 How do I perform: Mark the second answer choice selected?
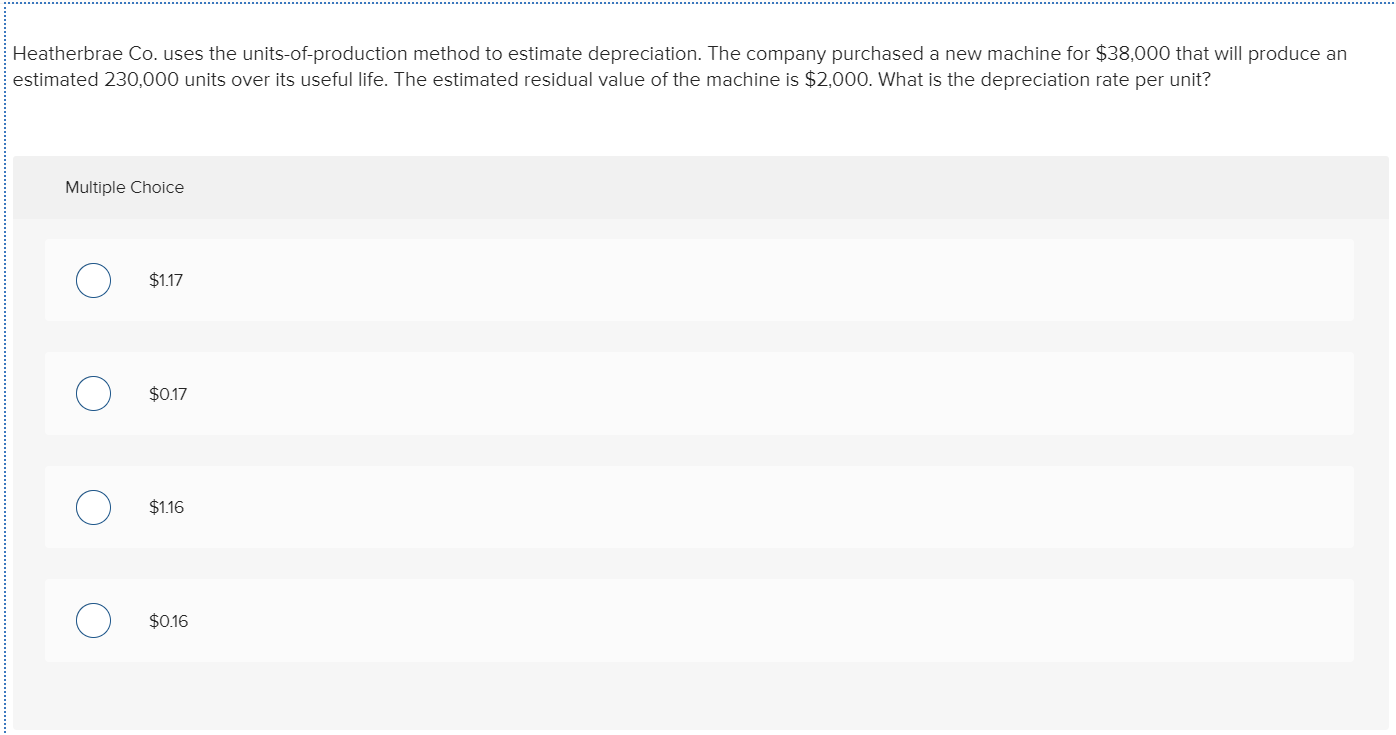point(93,393)
